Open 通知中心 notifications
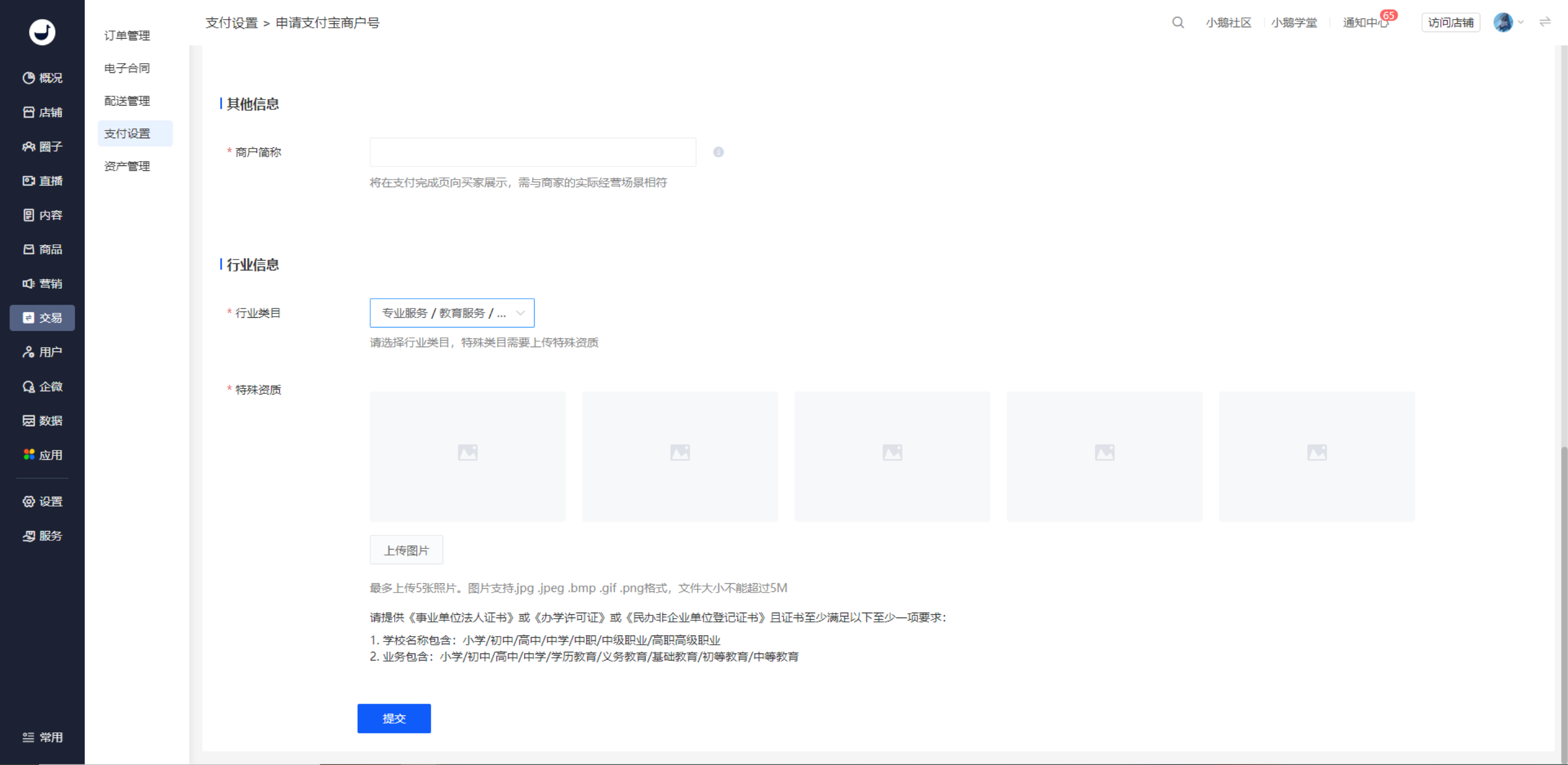The width and height of the screenshot is (1568, 765). [1366, 22]
